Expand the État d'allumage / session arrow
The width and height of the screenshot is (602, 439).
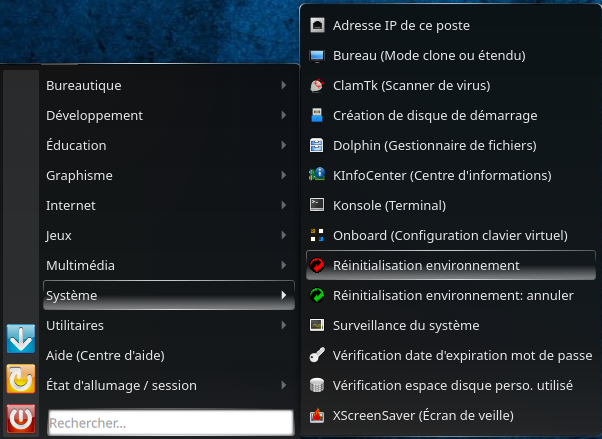[284, 385]
